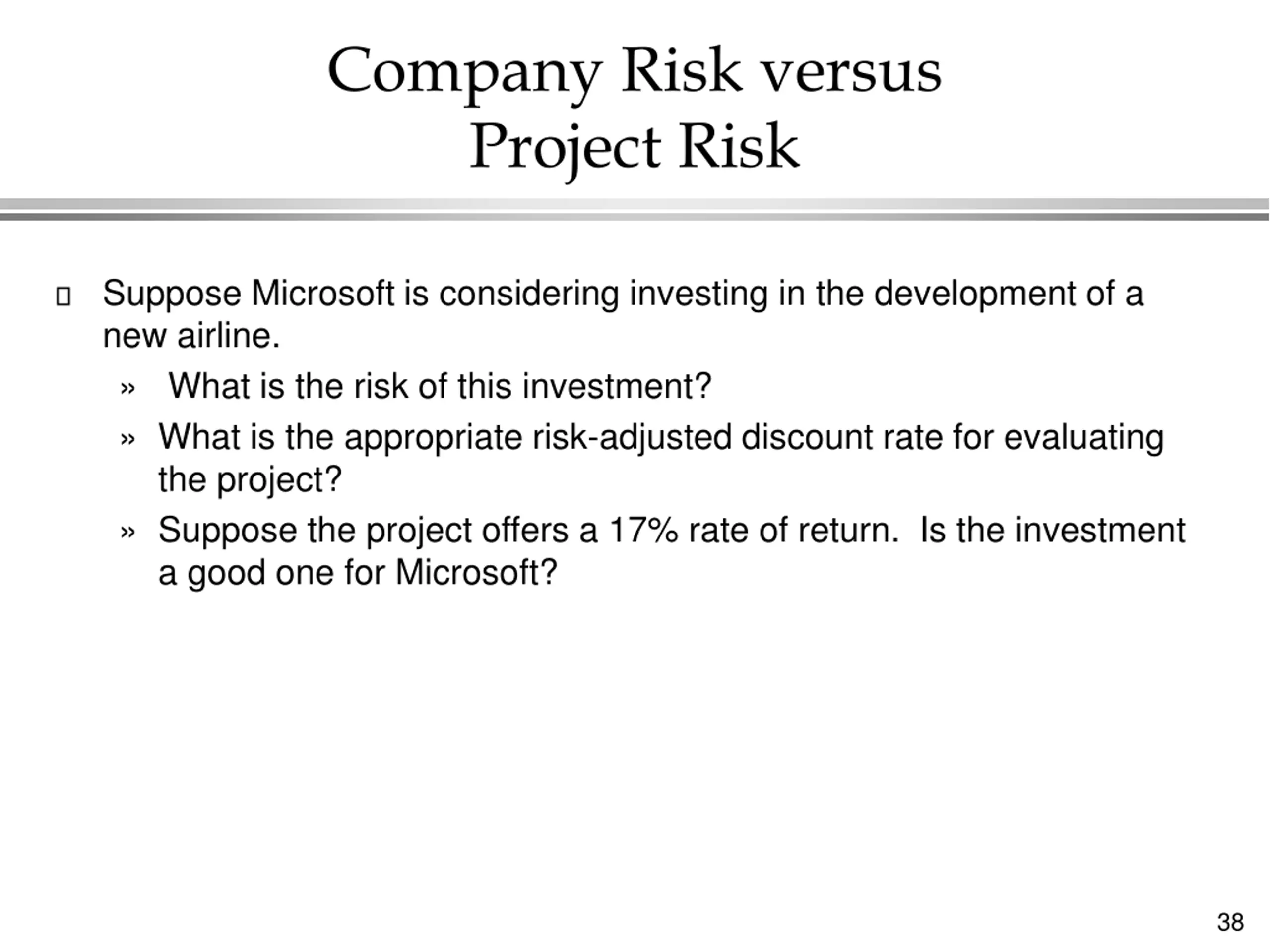Click 'What is the risk of this investment?'
The height and width of the screenshot is (952, 1270).
440,386
